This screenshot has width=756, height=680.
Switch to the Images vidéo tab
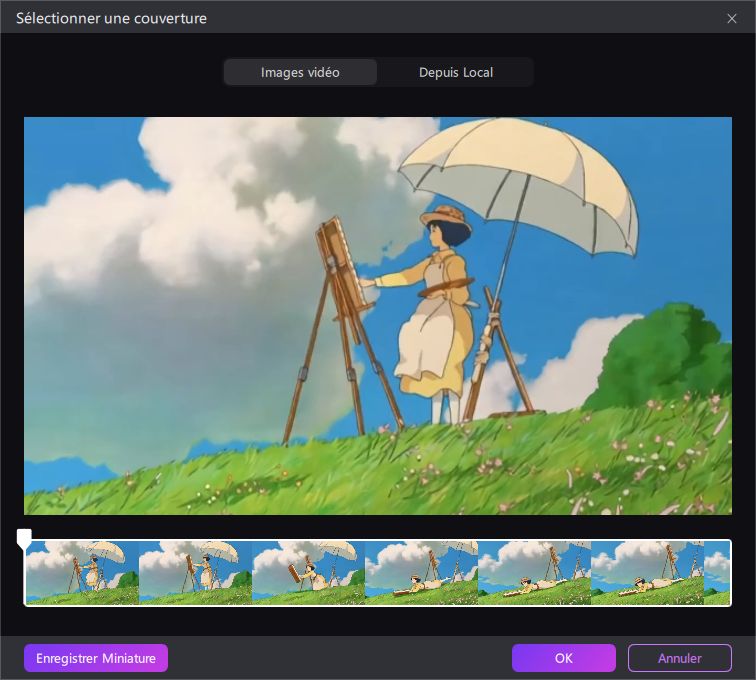[300, 72]
